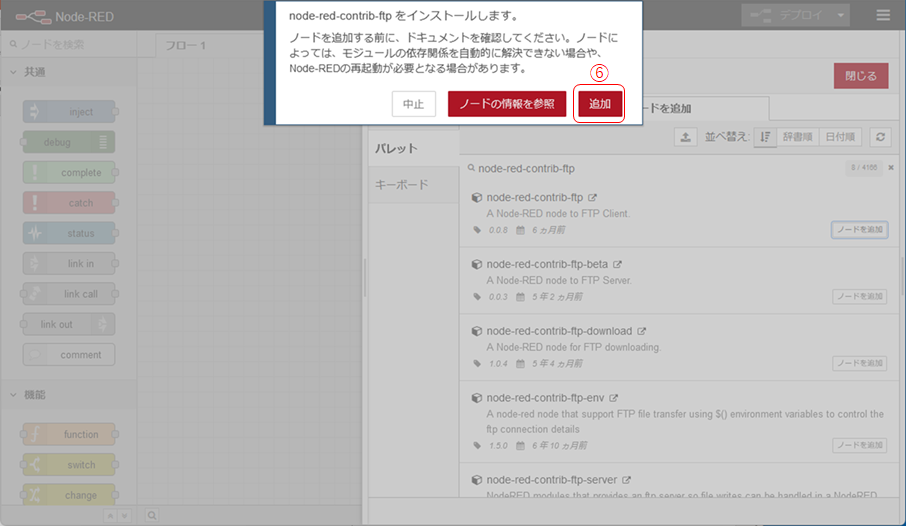Clear the node-red-contrib-ftp search with the x icon
Viewport: 906px width, 526px height.
pos(891,168)
